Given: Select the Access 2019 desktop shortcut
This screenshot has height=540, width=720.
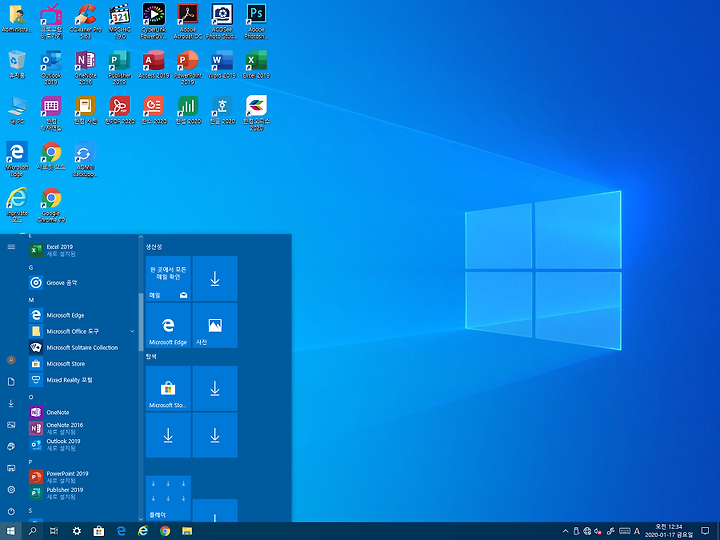Looking at the screenshot, I should point(154,64).
